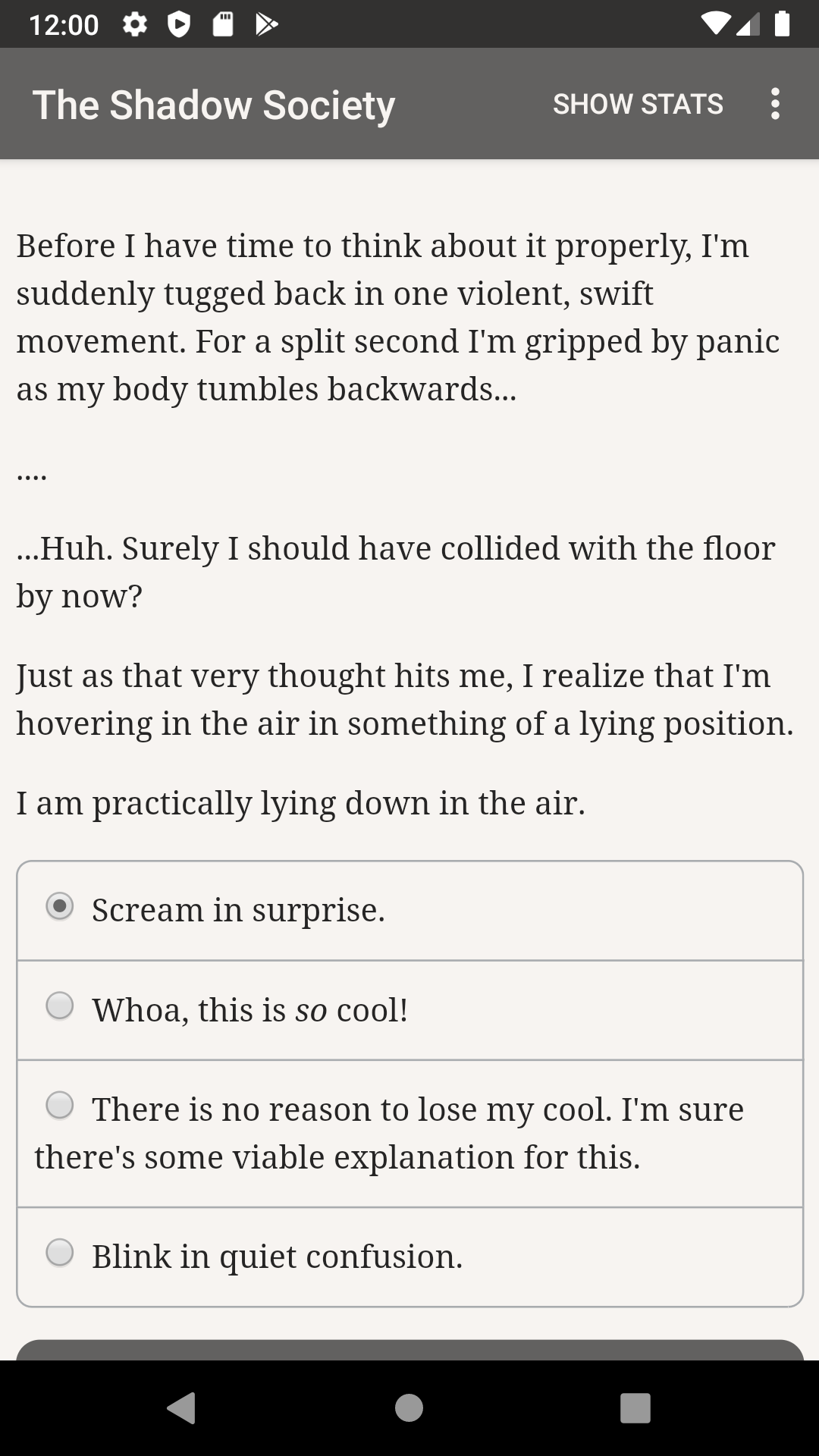Tap the Wi-Fi signal indicator
The image size is (819, 1456).
716,24
